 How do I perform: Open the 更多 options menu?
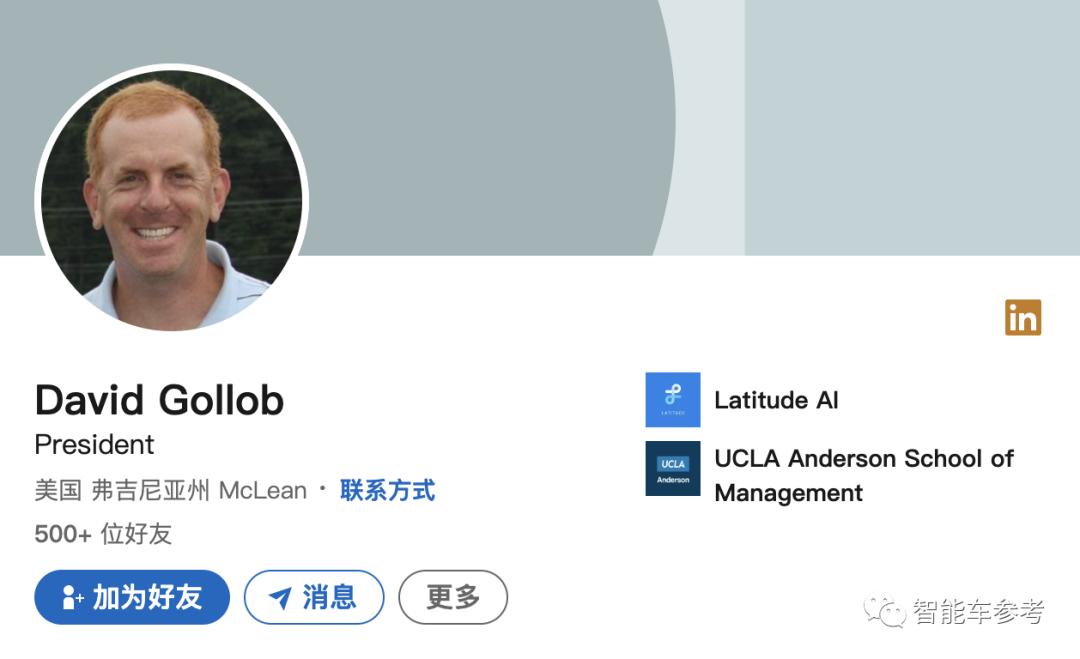coord(453,597)
